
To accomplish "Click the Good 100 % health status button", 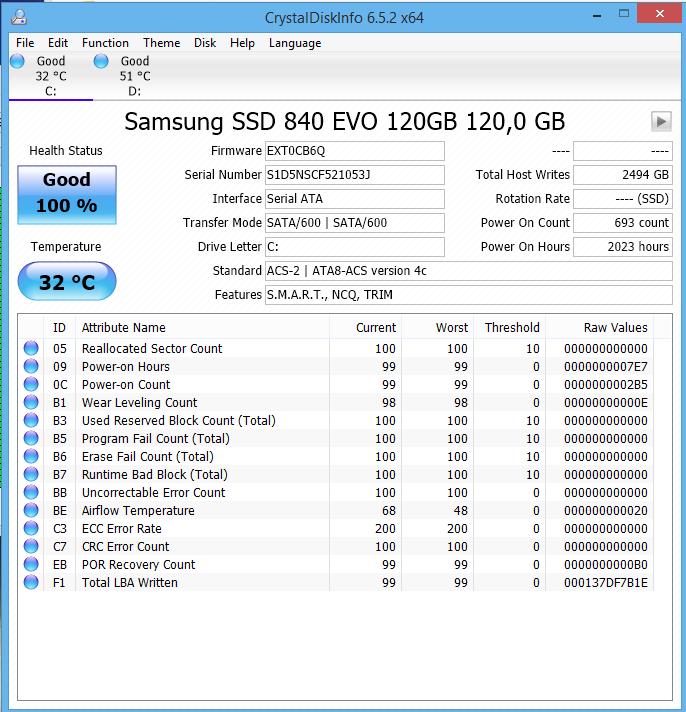I will [x=67, y=193].
